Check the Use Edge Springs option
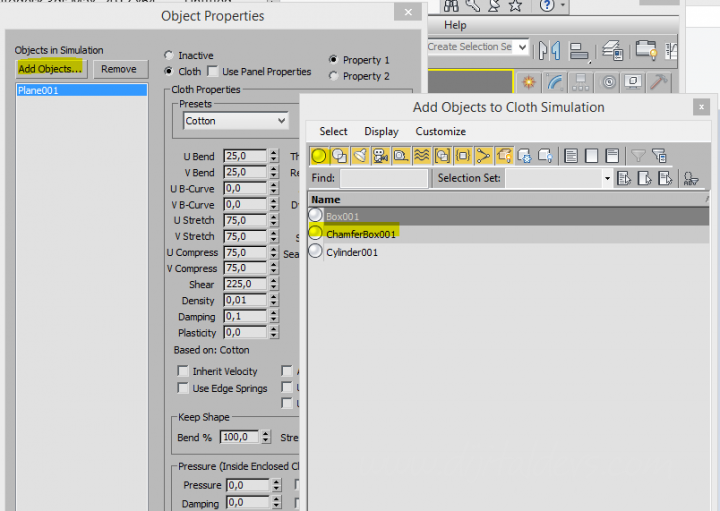 [x=183, y=388]
